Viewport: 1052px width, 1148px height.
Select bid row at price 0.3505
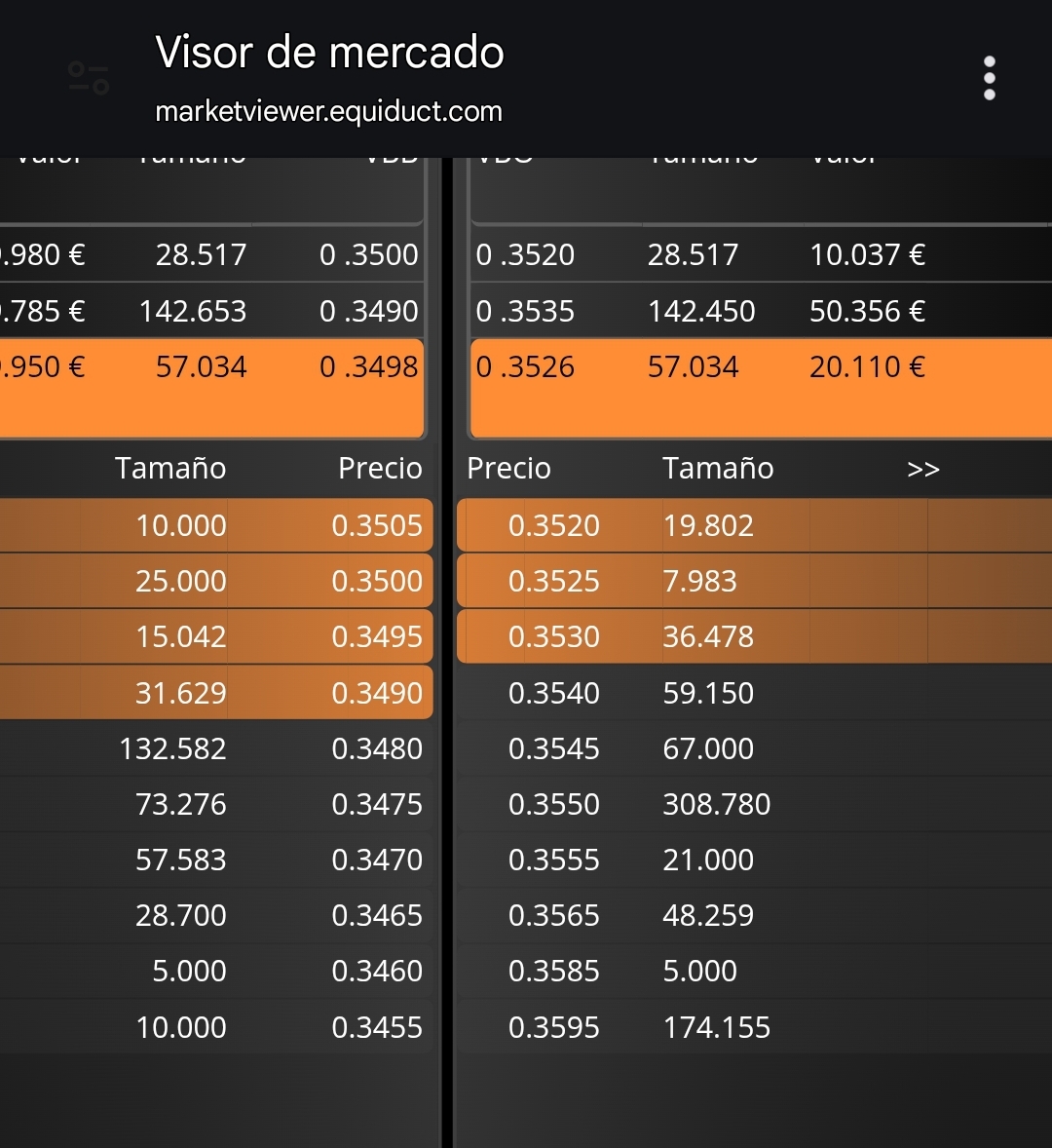[216, 525]
